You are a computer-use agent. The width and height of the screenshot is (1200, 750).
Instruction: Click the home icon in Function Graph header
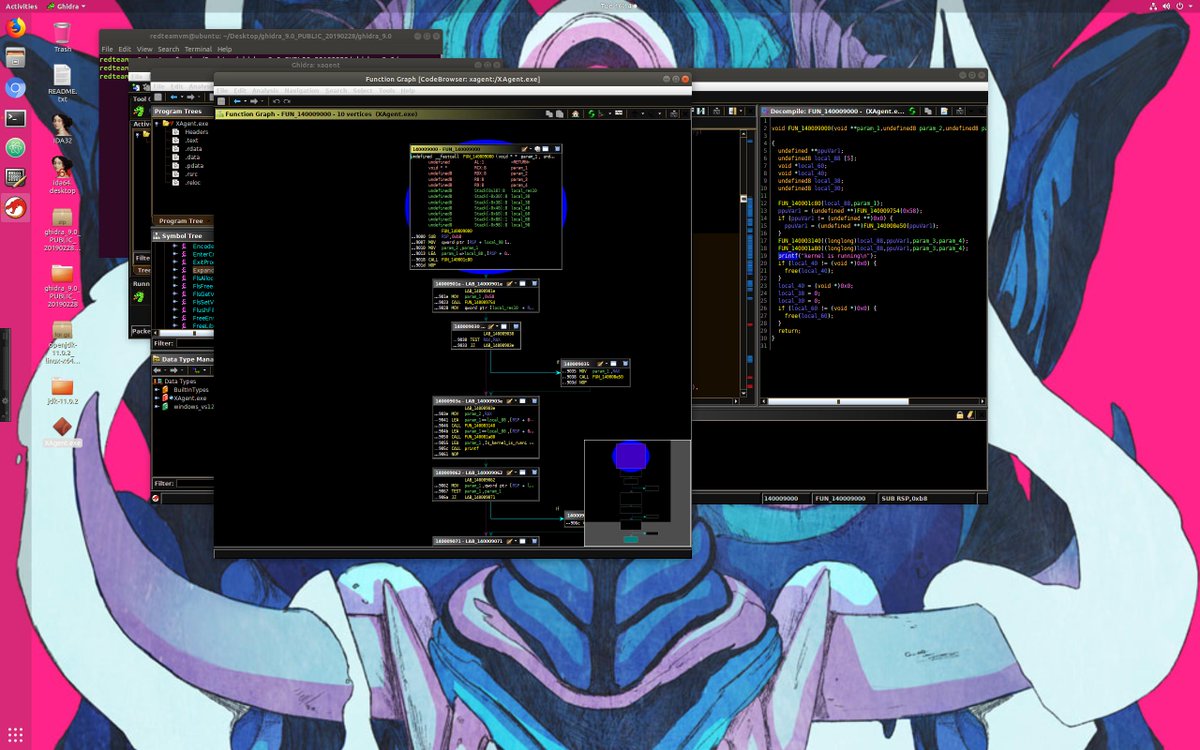tap(576, 114)
